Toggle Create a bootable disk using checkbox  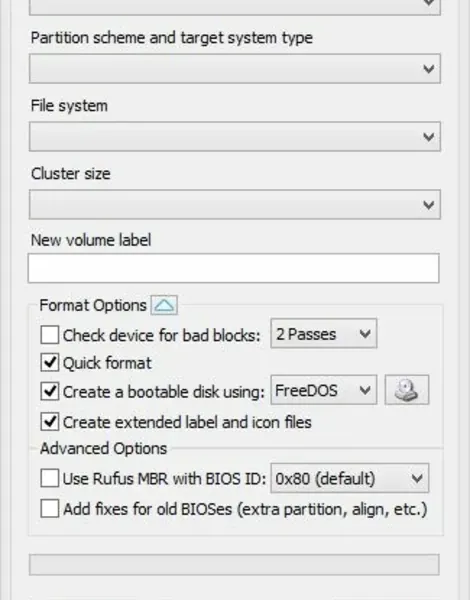50,391
